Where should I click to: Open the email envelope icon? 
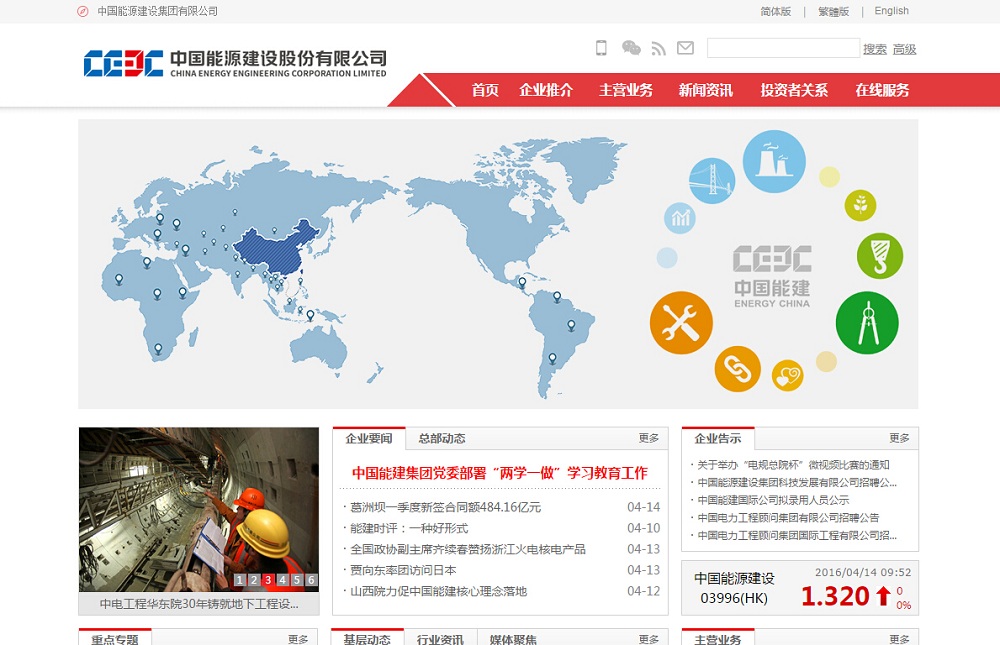(686, 48)
